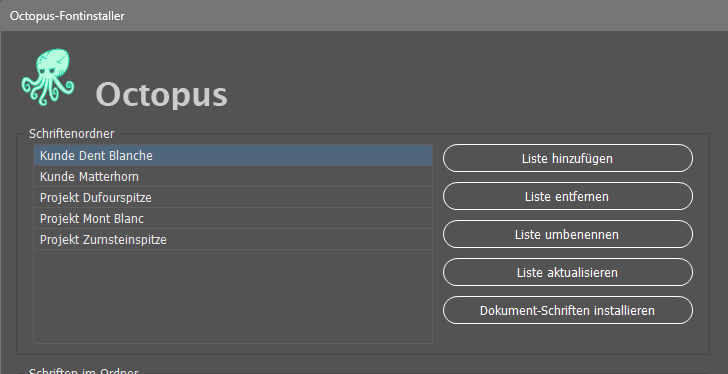Select the Kunde Dent Blanche font folder
The height and width of the screenshot is (374, 728).
pos(233,155)
